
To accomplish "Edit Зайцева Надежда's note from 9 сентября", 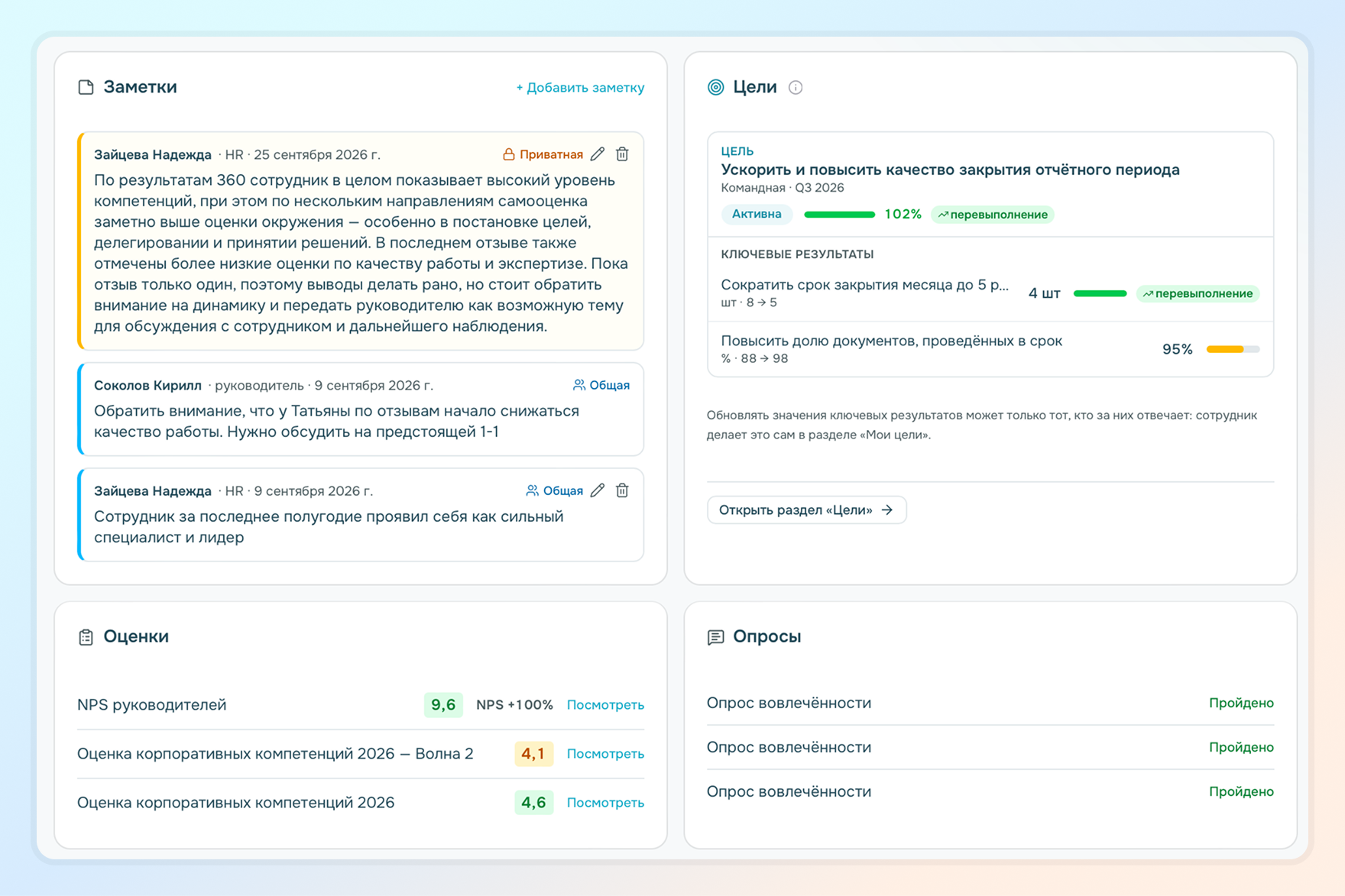I will tap(598, 490).
